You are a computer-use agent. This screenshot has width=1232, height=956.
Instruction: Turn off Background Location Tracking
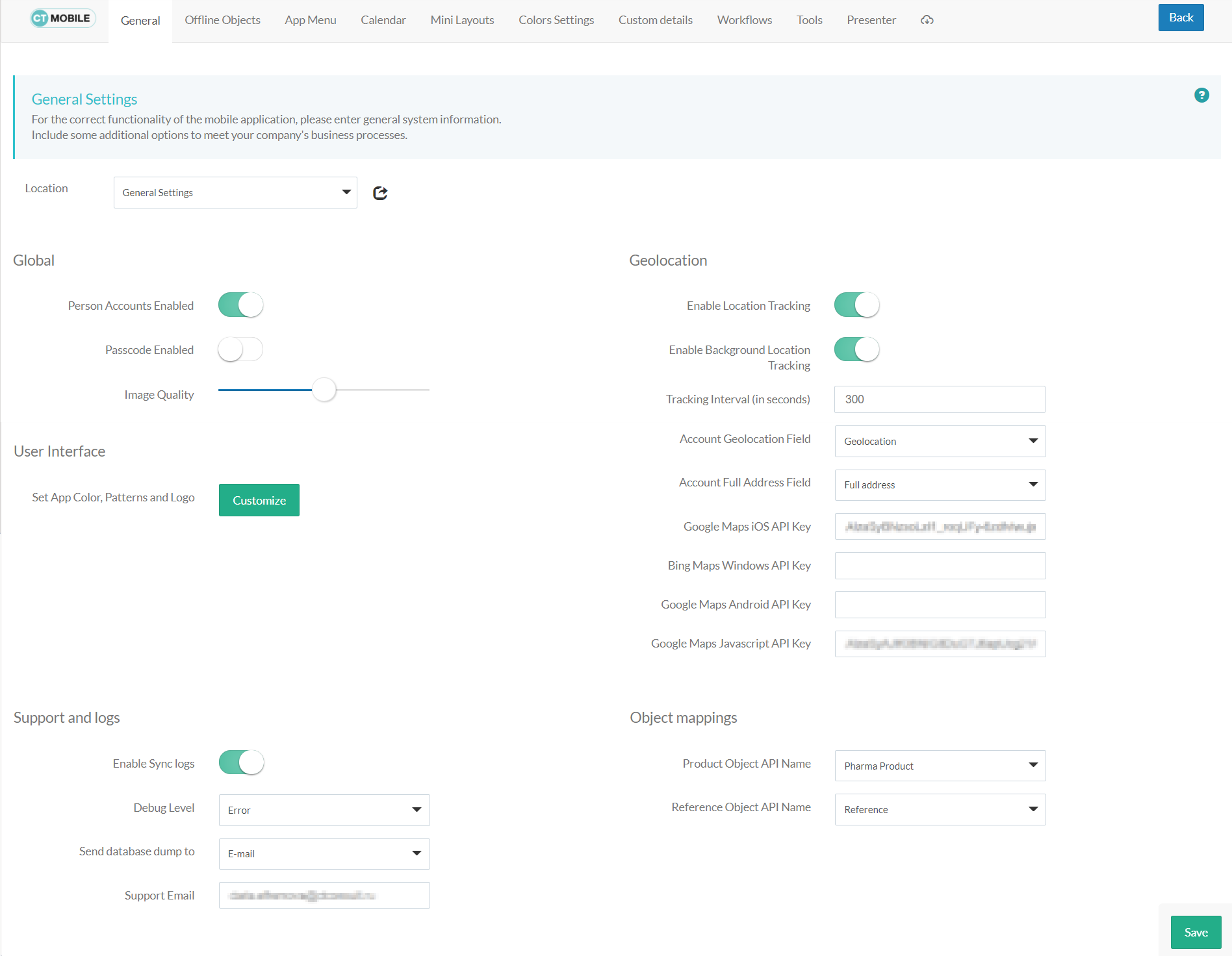[856, 349]
